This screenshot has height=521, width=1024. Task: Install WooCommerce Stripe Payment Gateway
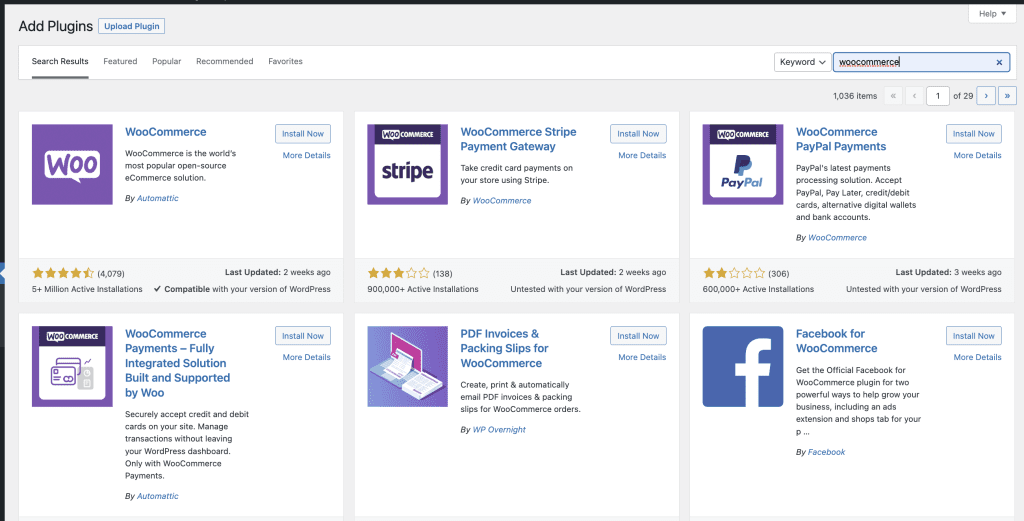click(x=638, y=134)
